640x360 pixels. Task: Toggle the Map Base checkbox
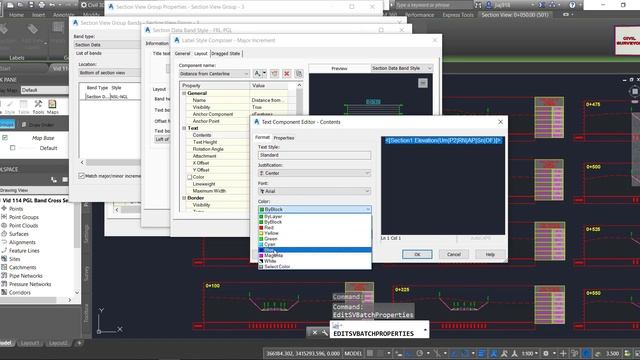coord(5,138)
